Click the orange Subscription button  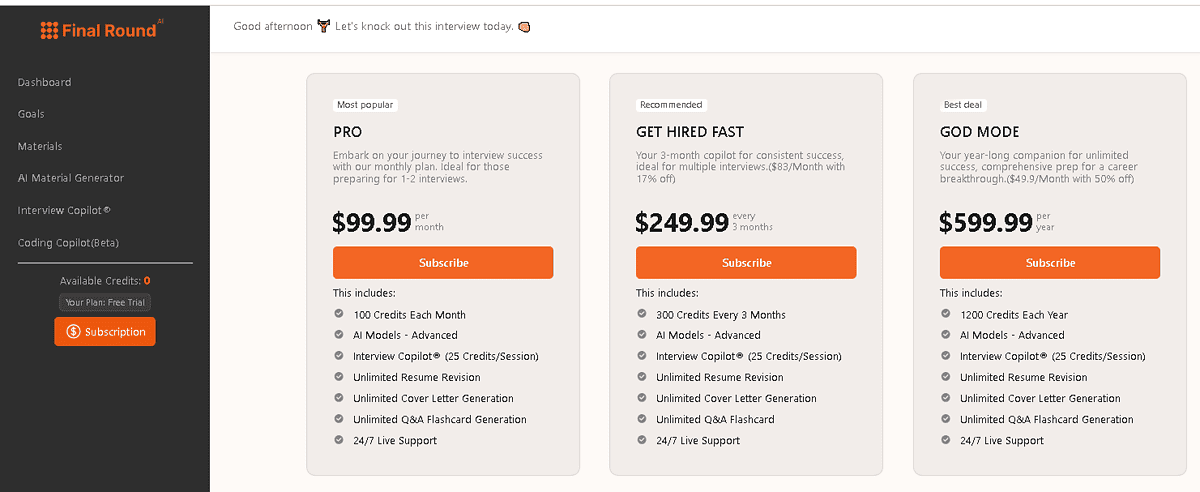(x=105, y=332)
